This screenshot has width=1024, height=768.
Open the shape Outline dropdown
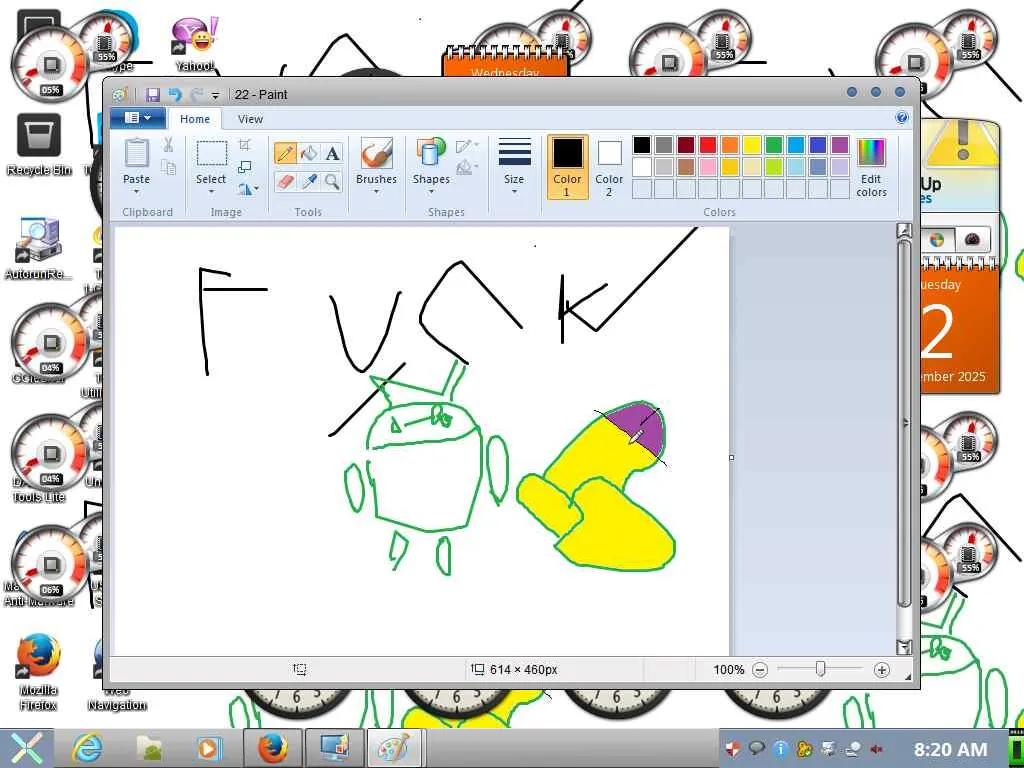coord(468,145)
